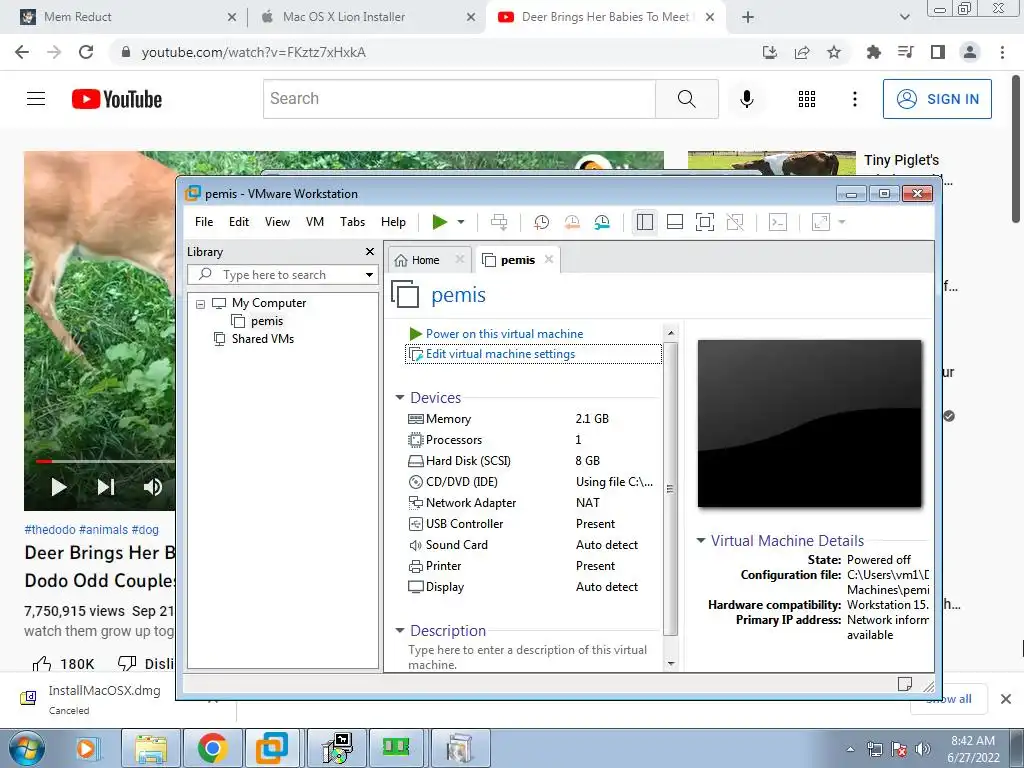Select the Printer device row
This screenshot has height=768, width=1024.
pyautogui.click(x=533, y=566)
